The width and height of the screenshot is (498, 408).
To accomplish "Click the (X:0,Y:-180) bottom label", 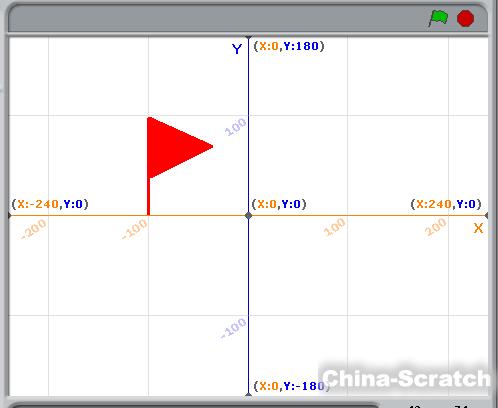I will [292, 386].
